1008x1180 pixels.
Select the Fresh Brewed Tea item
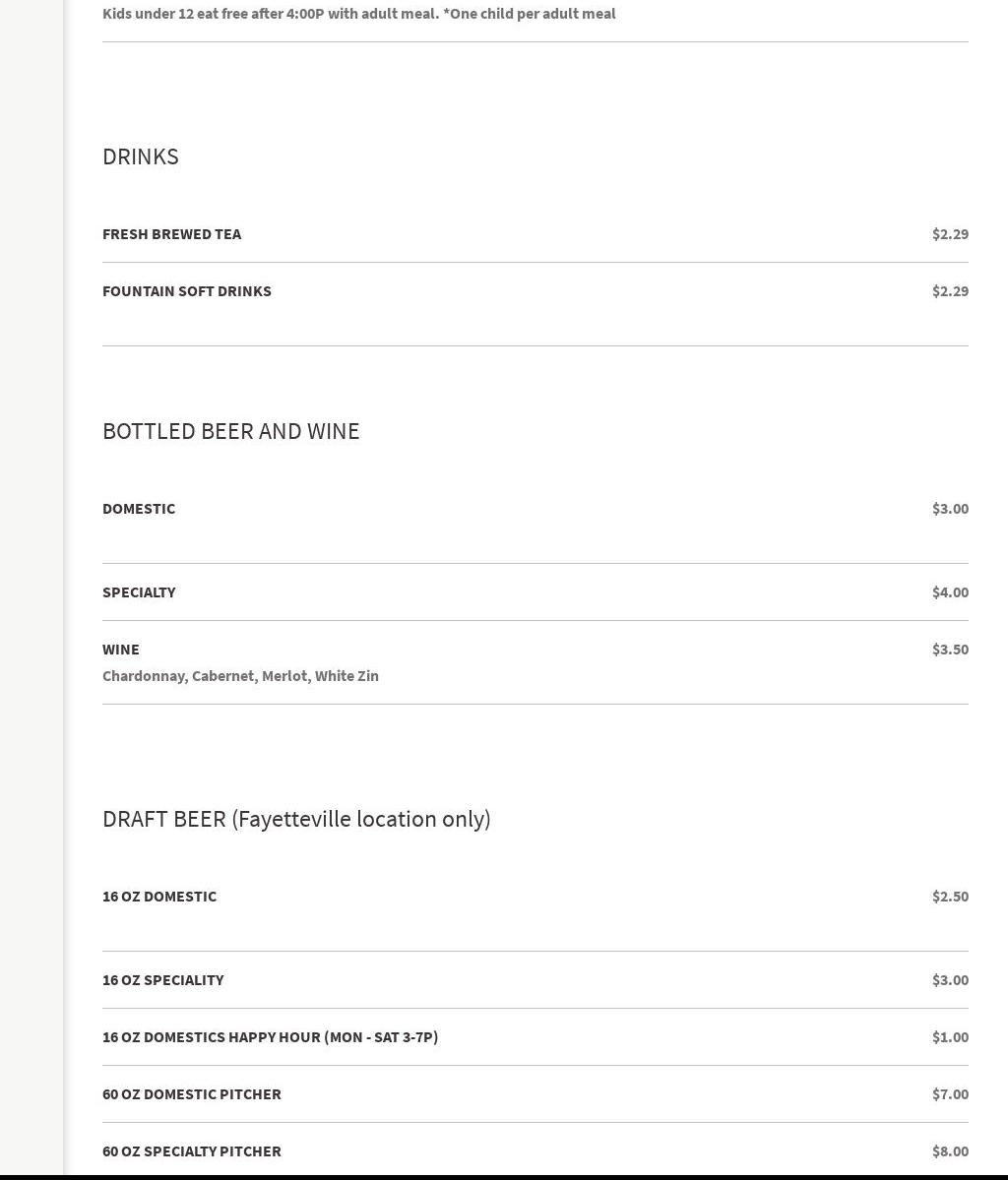pyautogui.click(x=171, y=234)
